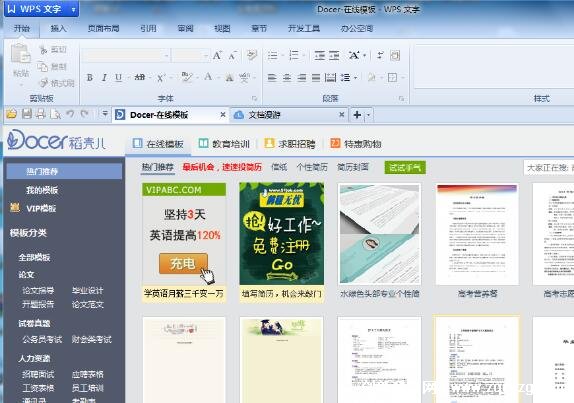This screenshot has height=403, width=574.
Task: Click the green 试试手气 button
Action: coord(405,168)
